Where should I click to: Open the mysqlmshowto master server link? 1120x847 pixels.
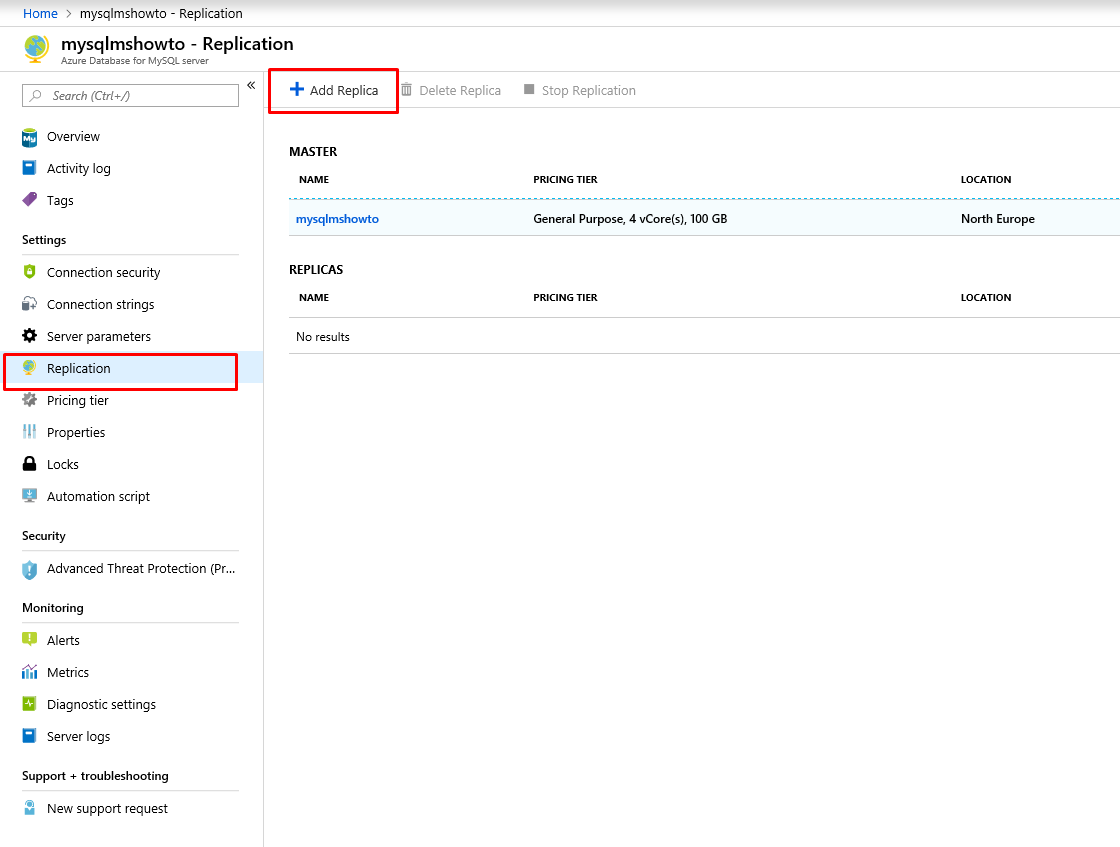[x=337, y=219]
